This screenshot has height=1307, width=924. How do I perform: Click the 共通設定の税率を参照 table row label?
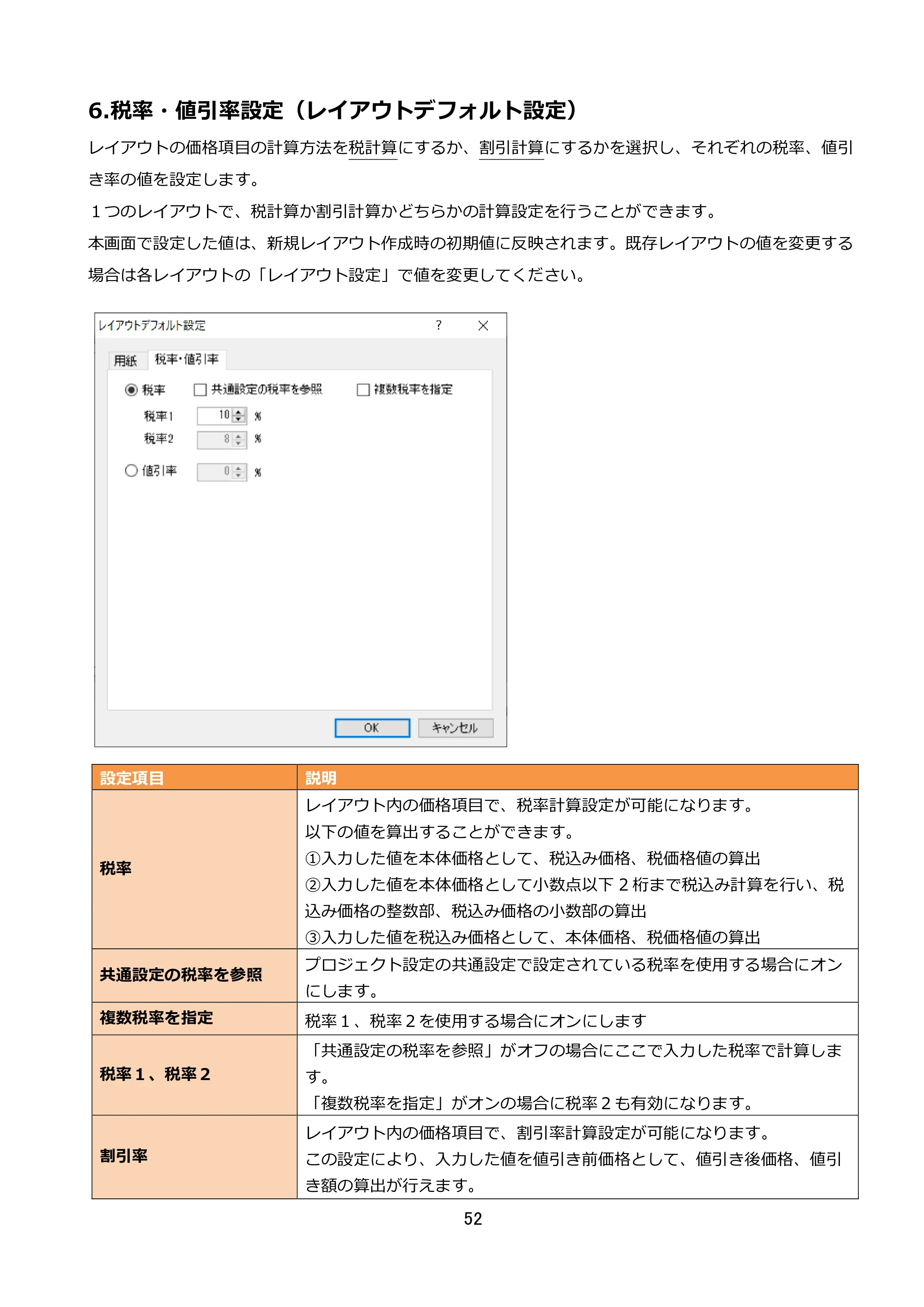181,975
